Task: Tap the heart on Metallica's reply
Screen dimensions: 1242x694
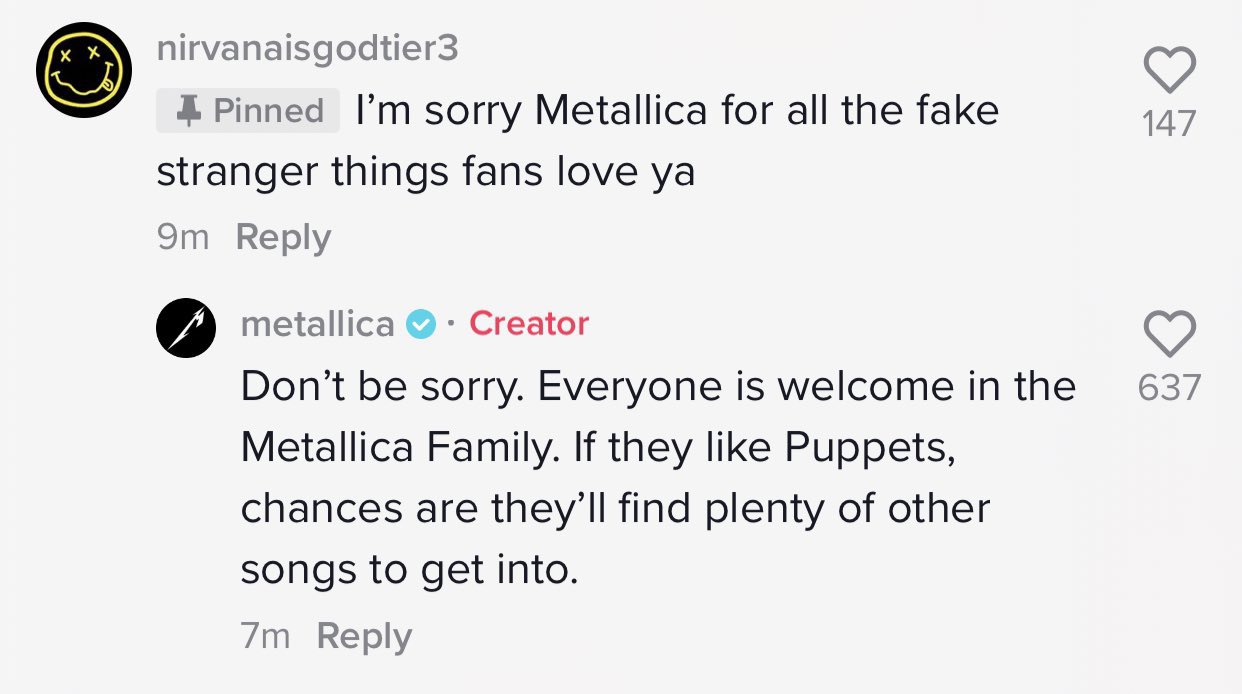Action: pos(1169,333)
